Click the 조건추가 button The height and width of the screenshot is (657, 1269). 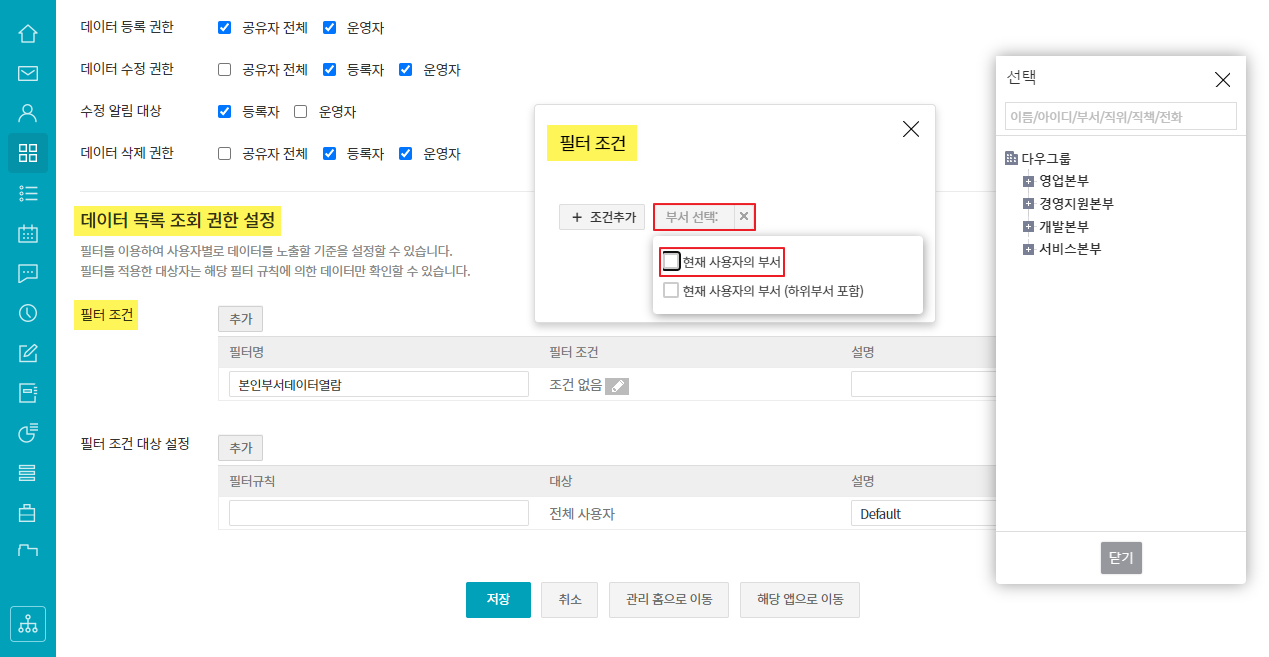(602, 217)
